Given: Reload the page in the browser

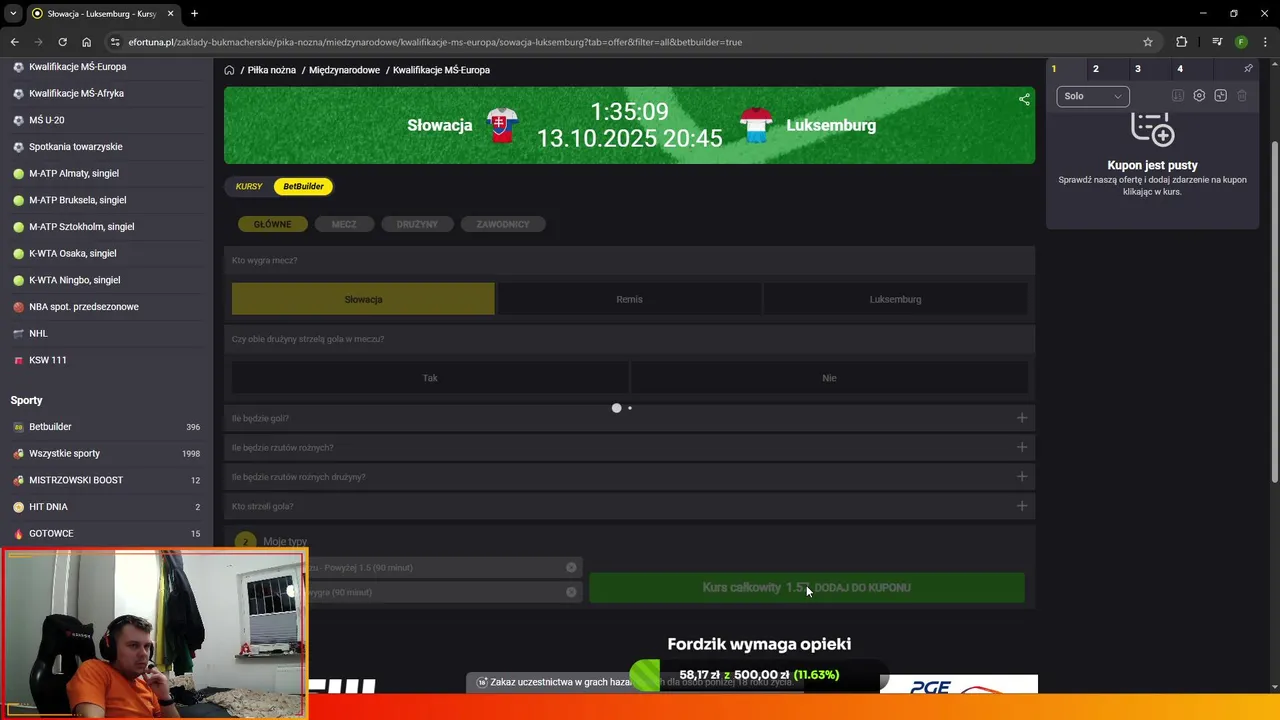Looking at the screenshot, I should [62, 42].
